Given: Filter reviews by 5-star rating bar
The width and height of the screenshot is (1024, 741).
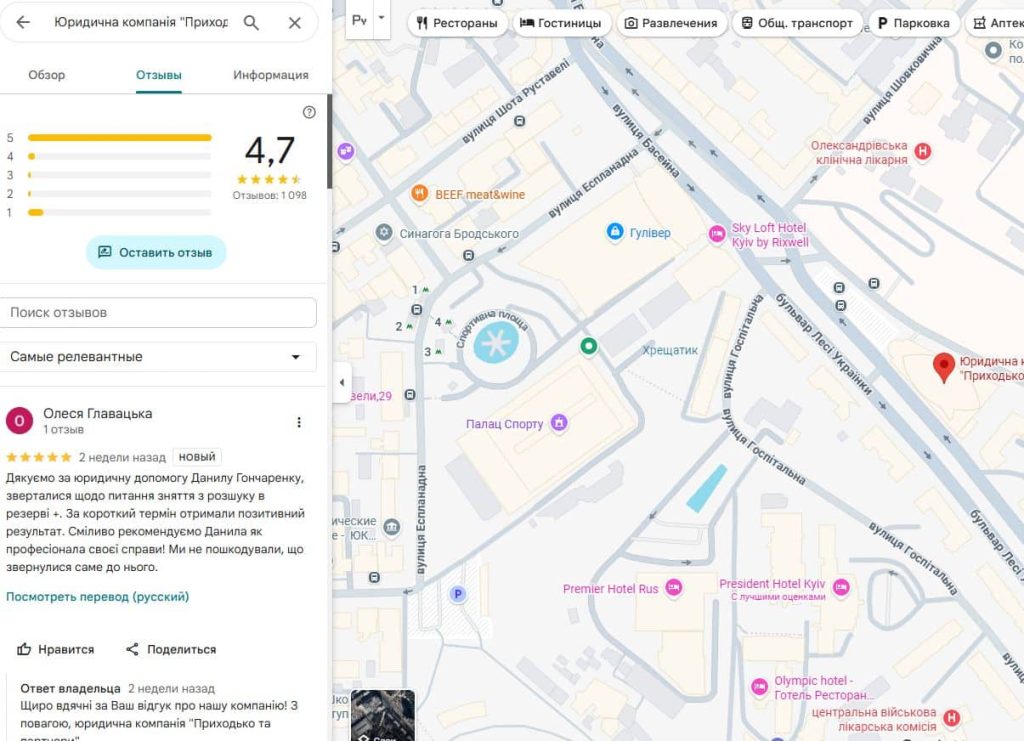Looking at the screenshot, I should (x=120, y=138).
